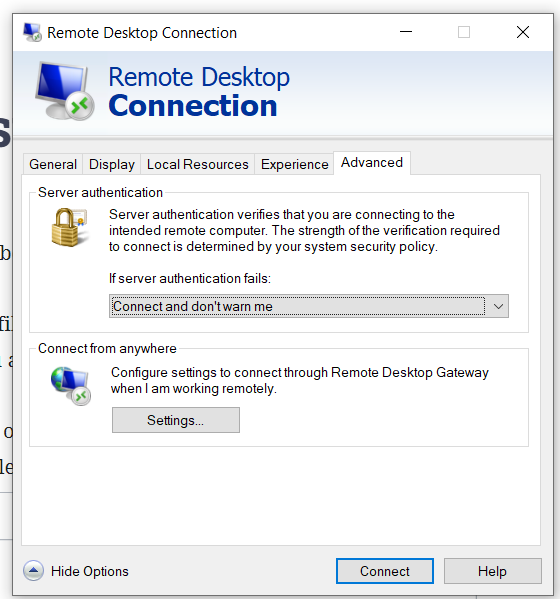Select the Advanced tab

pos(372,163)
